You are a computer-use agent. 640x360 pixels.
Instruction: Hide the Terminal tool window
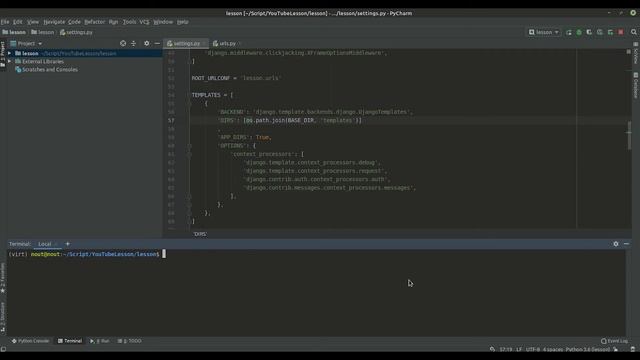[627, 244]
